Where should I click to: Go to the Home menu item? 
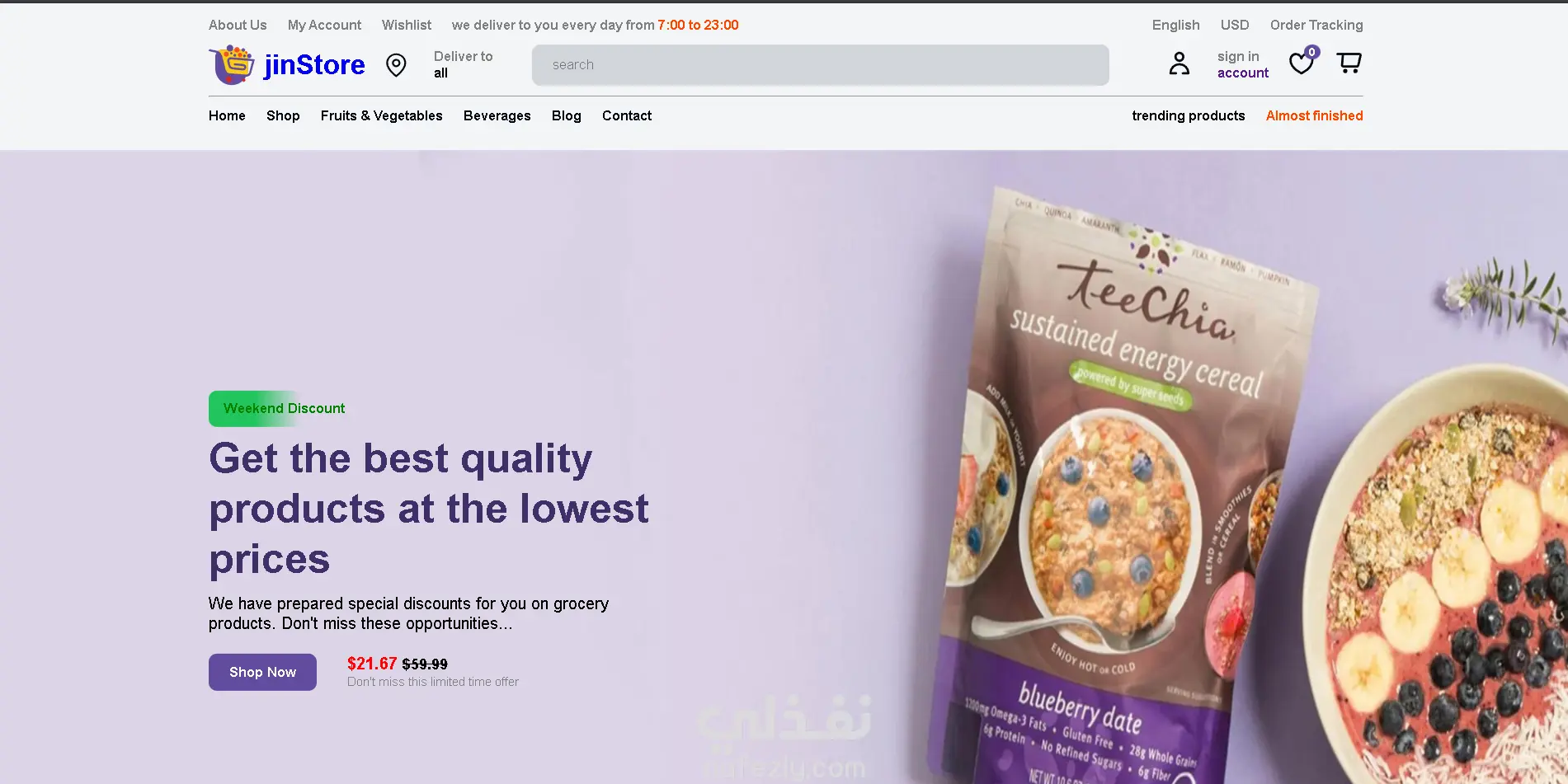(x=227, y=115)
